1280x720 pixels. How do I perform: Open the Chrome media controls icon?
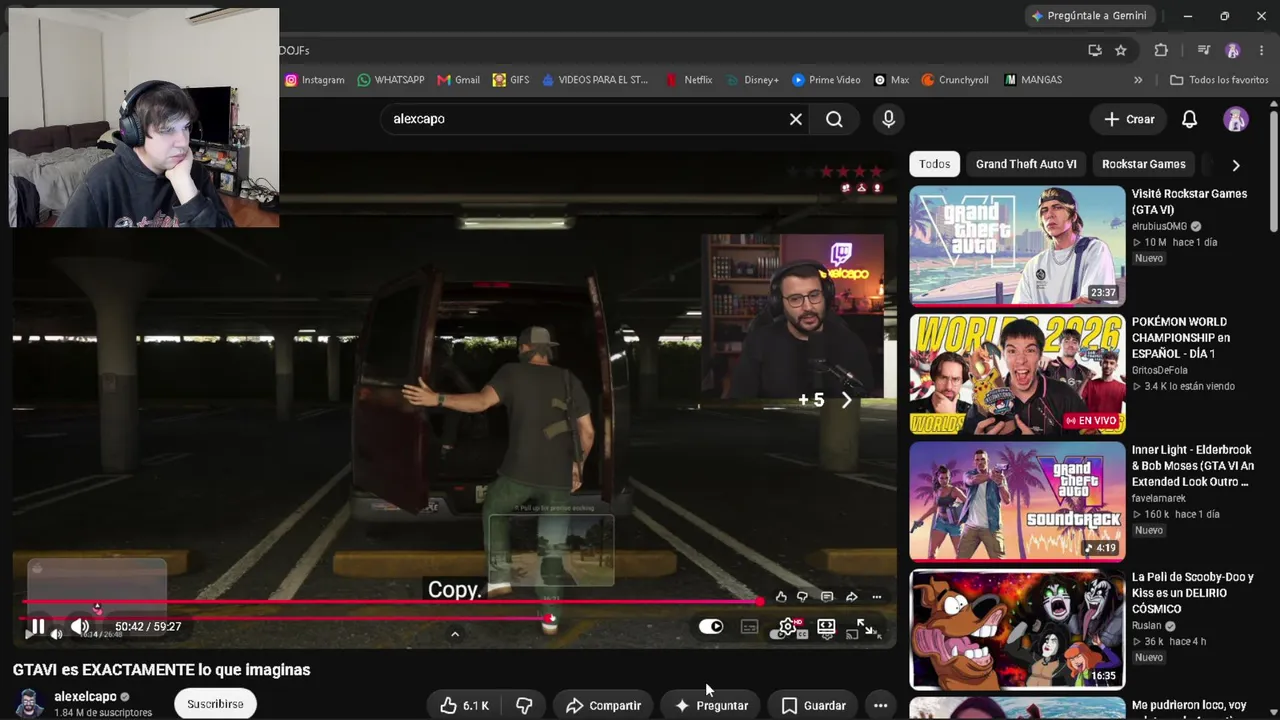pos(1204,50)
